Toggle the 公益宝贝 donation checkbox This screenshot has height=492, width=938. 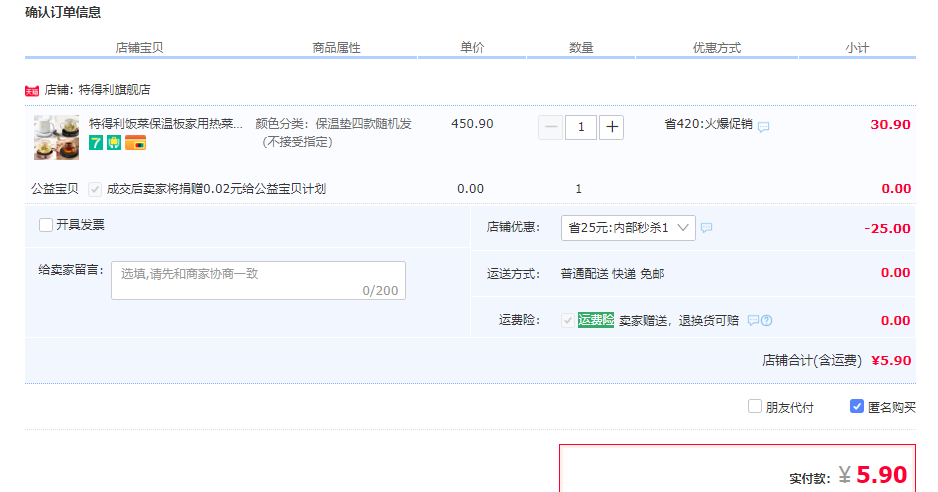95,189
